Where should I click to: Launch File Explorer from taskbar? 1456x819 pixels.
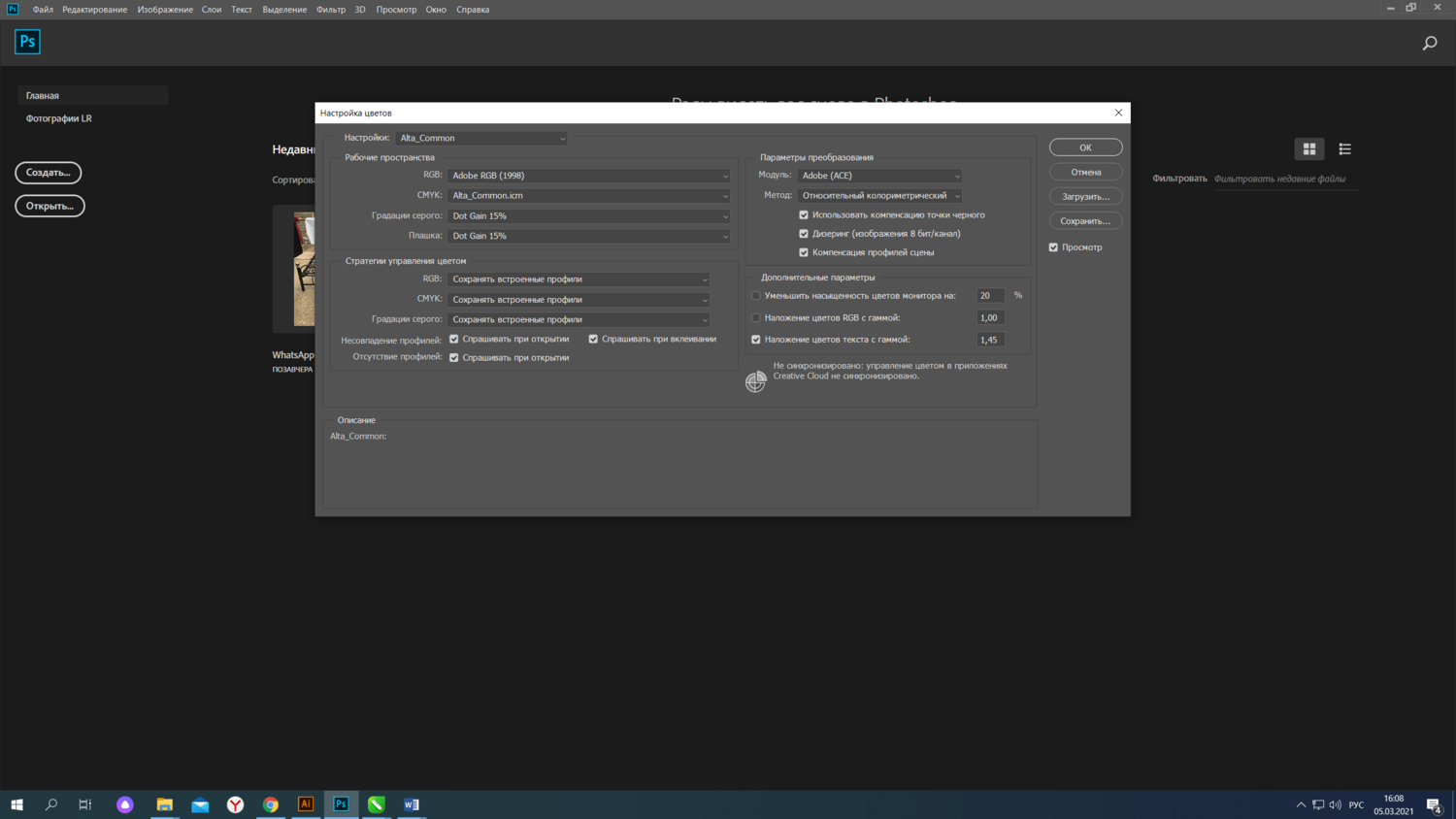point(165,804)
